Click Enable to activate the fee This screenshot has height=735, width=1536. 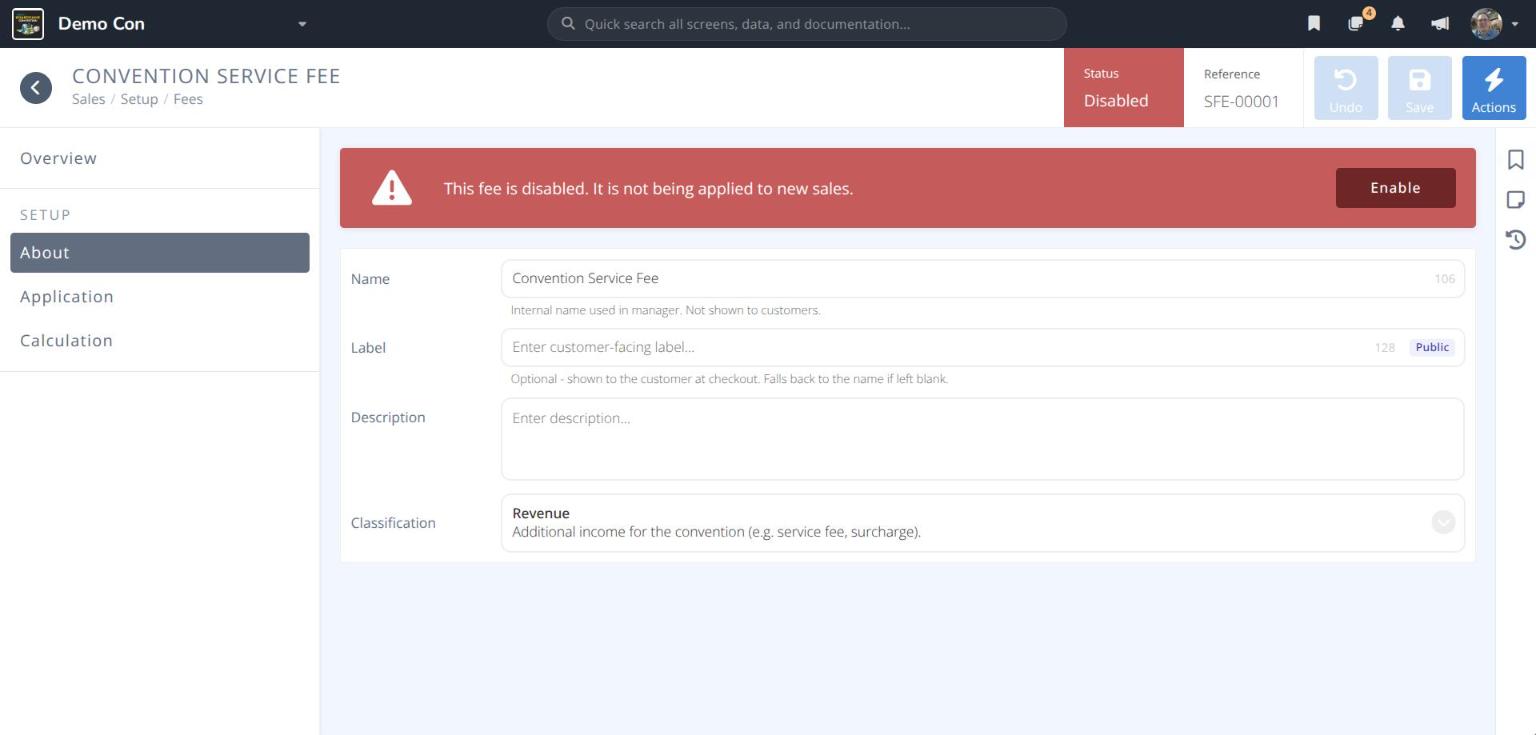pyautogui.click(x=1395, y=188)
